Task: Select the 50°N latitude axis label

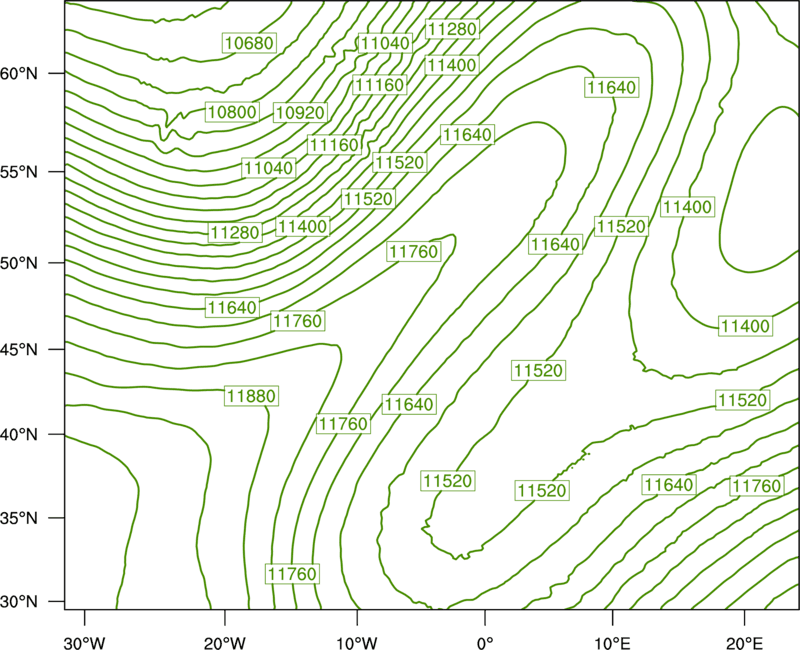Action: pos(19,263)
